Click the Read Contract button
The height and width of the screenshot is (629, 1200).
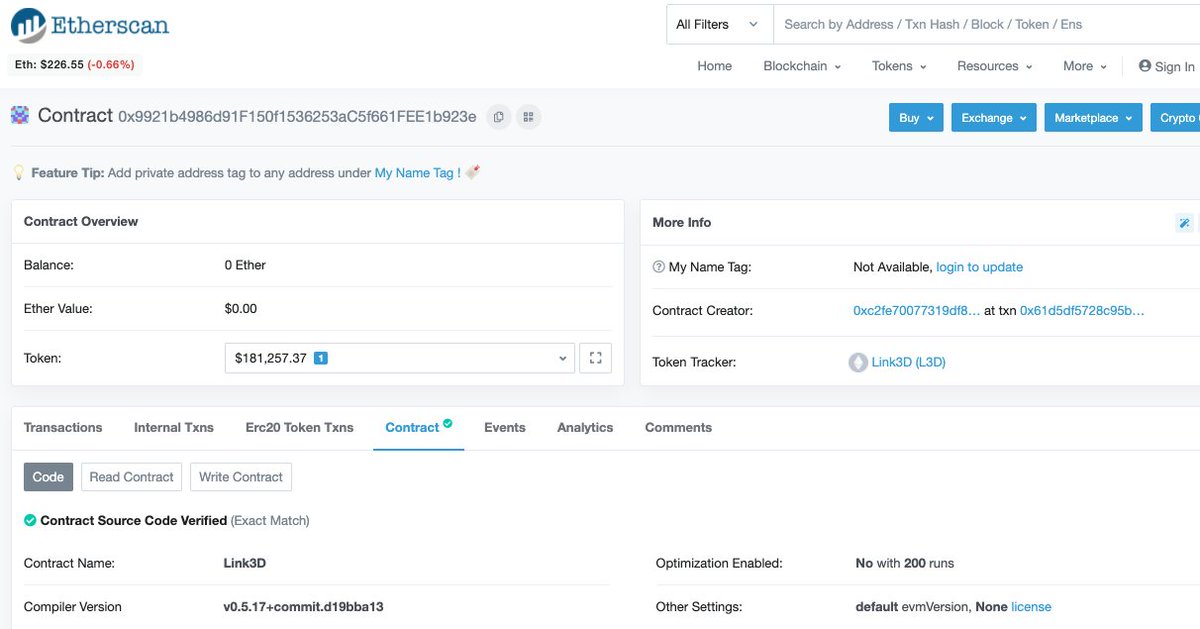click(x=132, y=477)
